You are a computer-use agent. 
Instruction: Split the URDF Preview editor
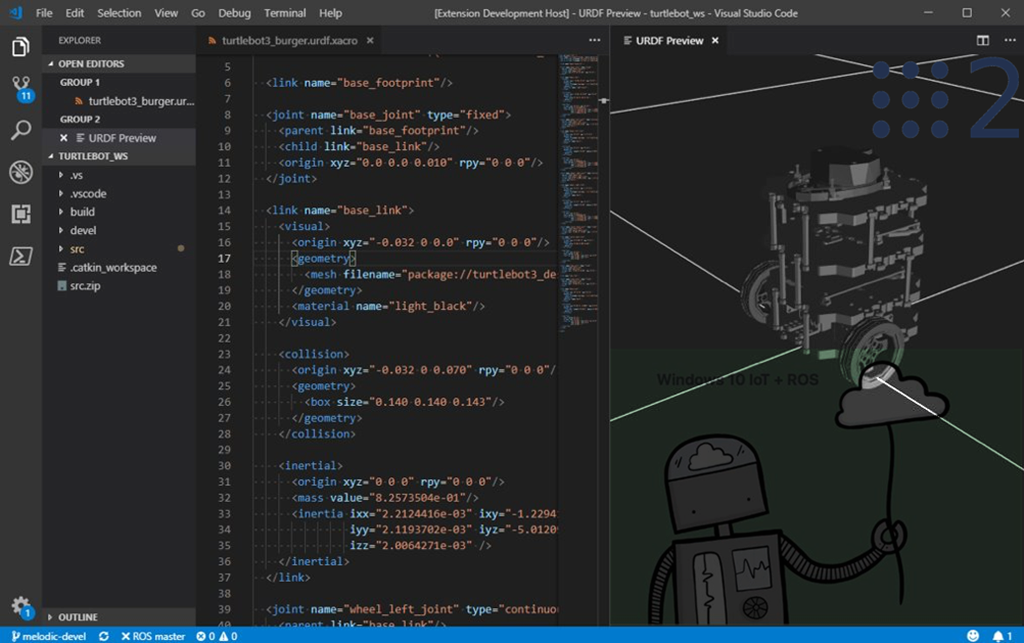pos(983,40)
